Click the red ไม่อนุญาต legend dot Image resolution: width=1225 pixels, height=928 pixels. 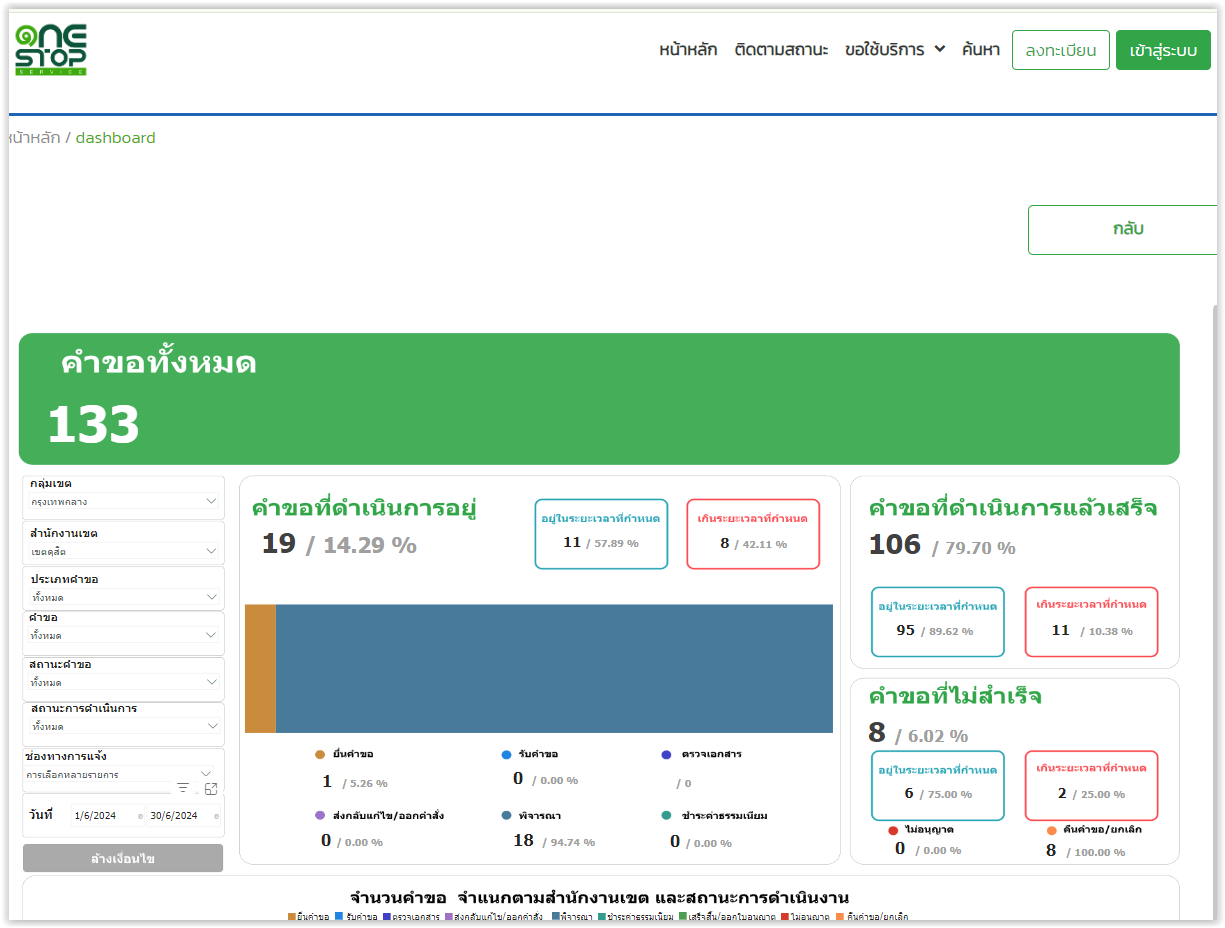coord(893,830)
